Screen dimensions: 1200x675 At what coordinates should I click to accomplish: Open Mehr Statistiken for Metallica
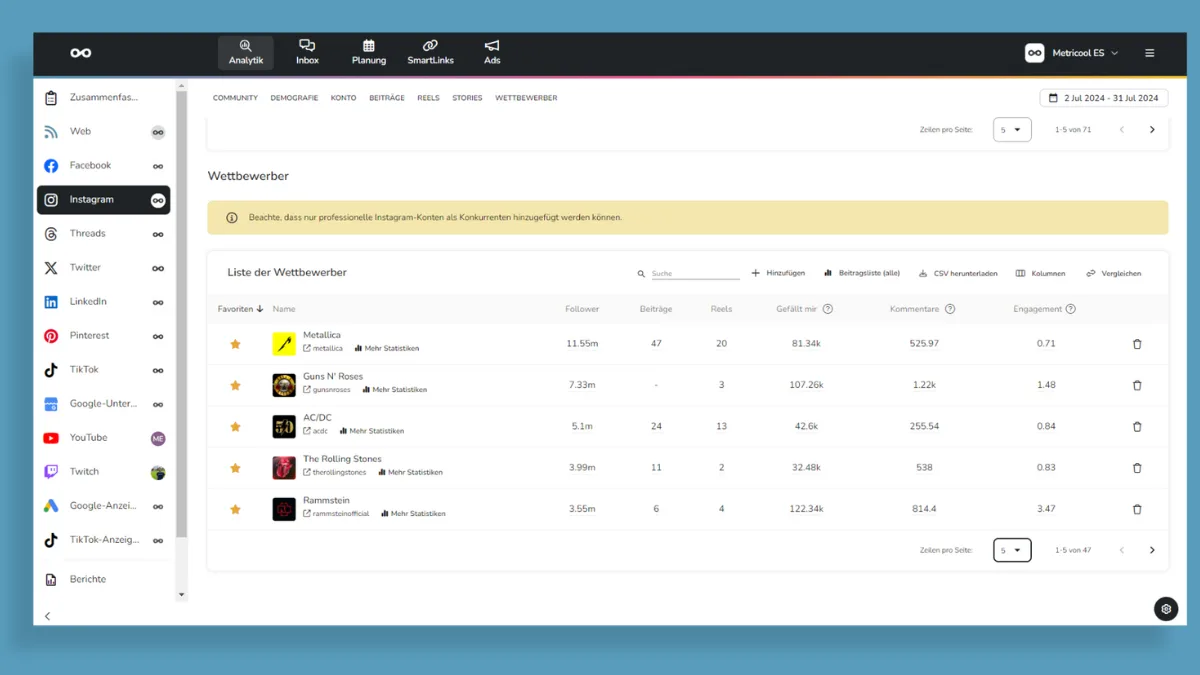click(x=387, y=349)
